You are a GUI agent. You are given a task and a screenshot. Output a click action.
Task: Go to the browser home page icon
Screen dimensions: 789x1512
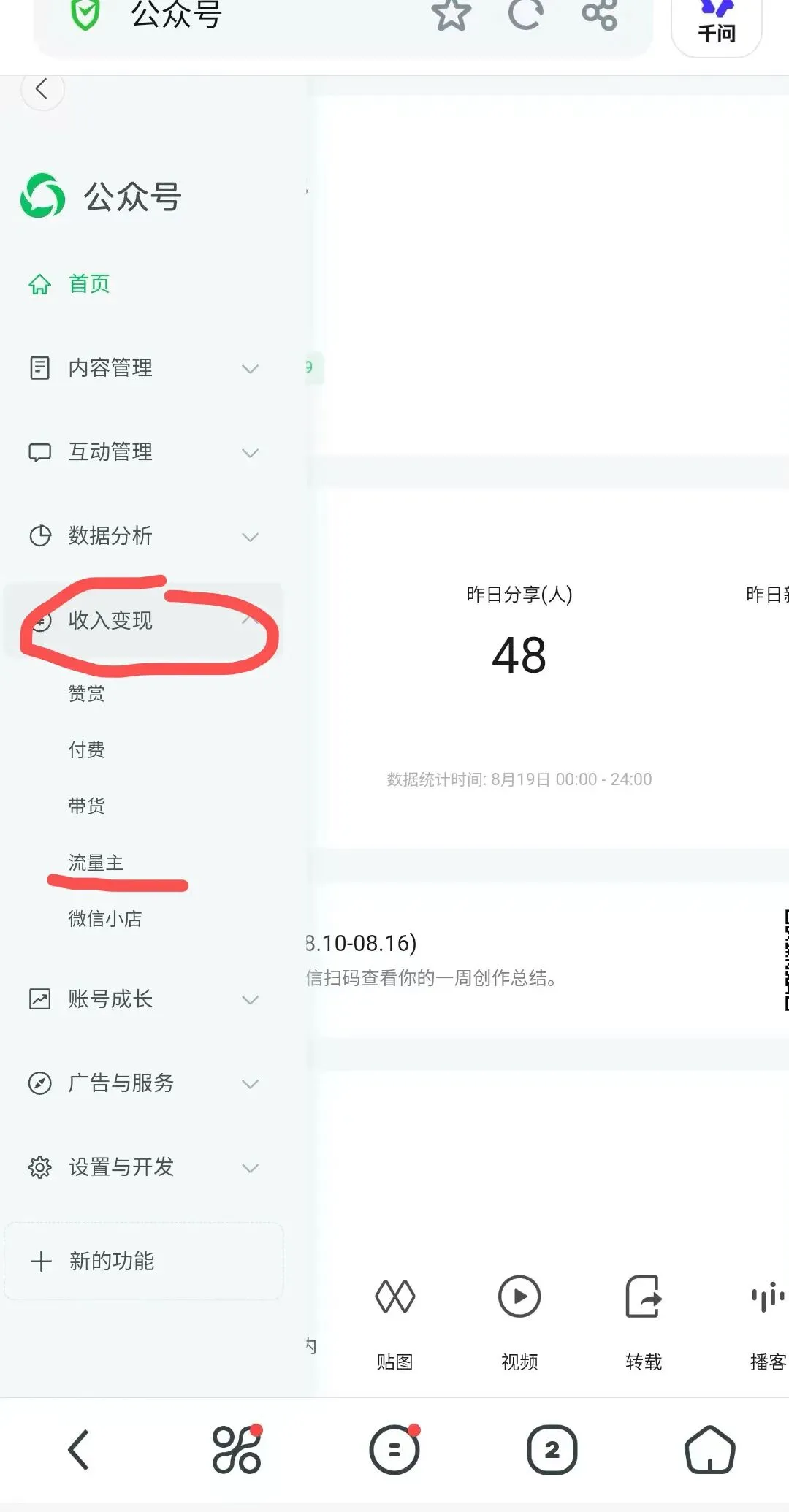[x=709, y=1449]
